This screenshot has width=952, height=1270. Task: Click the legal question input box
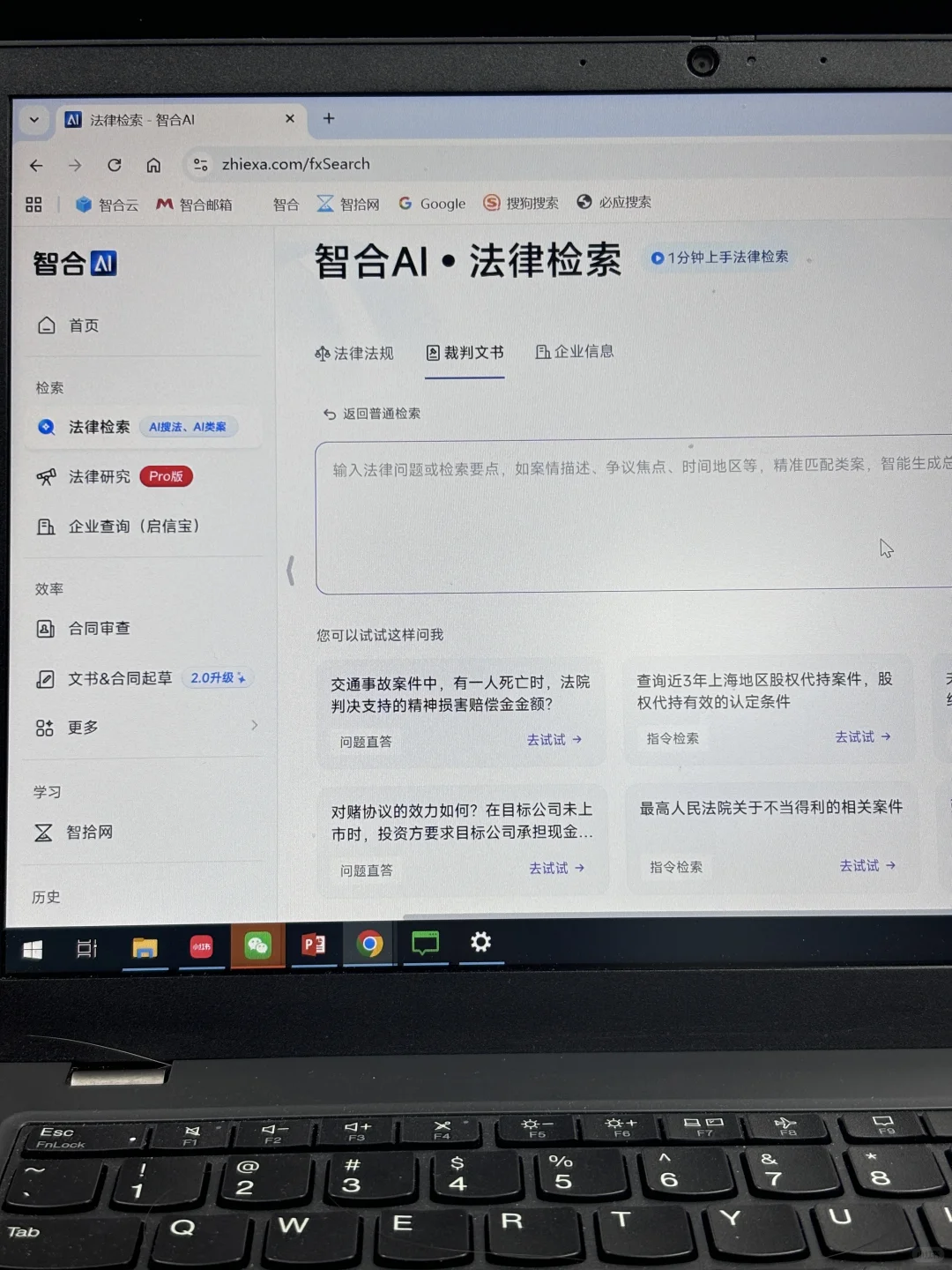pos(617,516)
